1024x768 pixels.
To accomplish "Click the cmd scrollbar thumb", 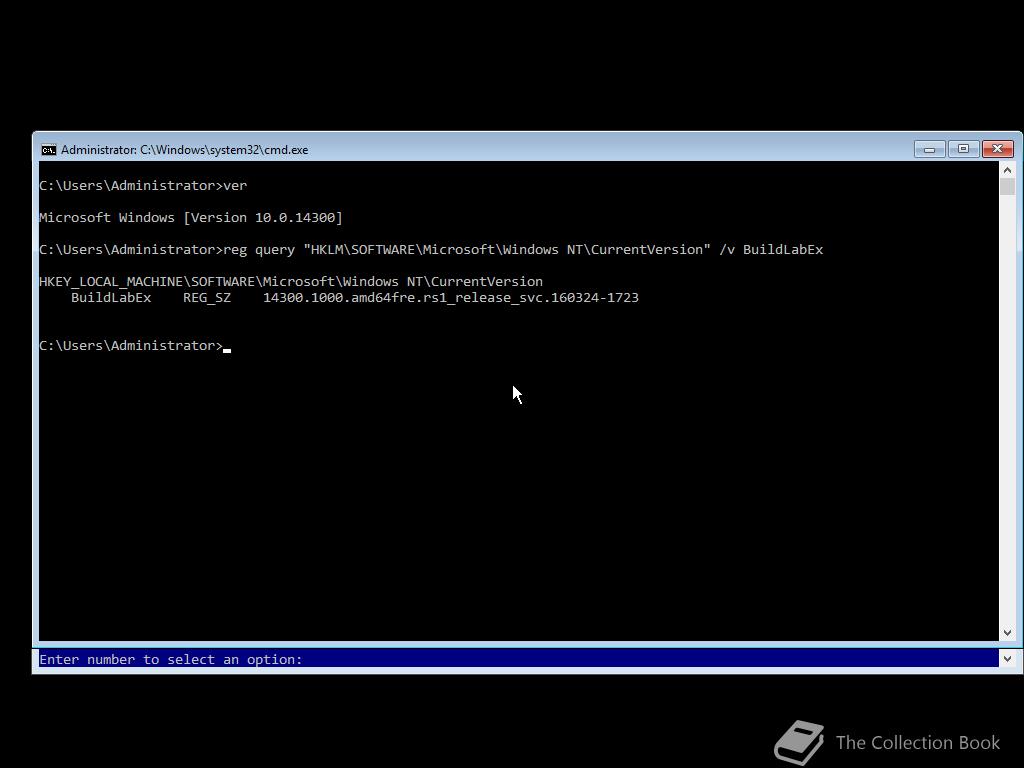I will click(x=1007, y=187).
